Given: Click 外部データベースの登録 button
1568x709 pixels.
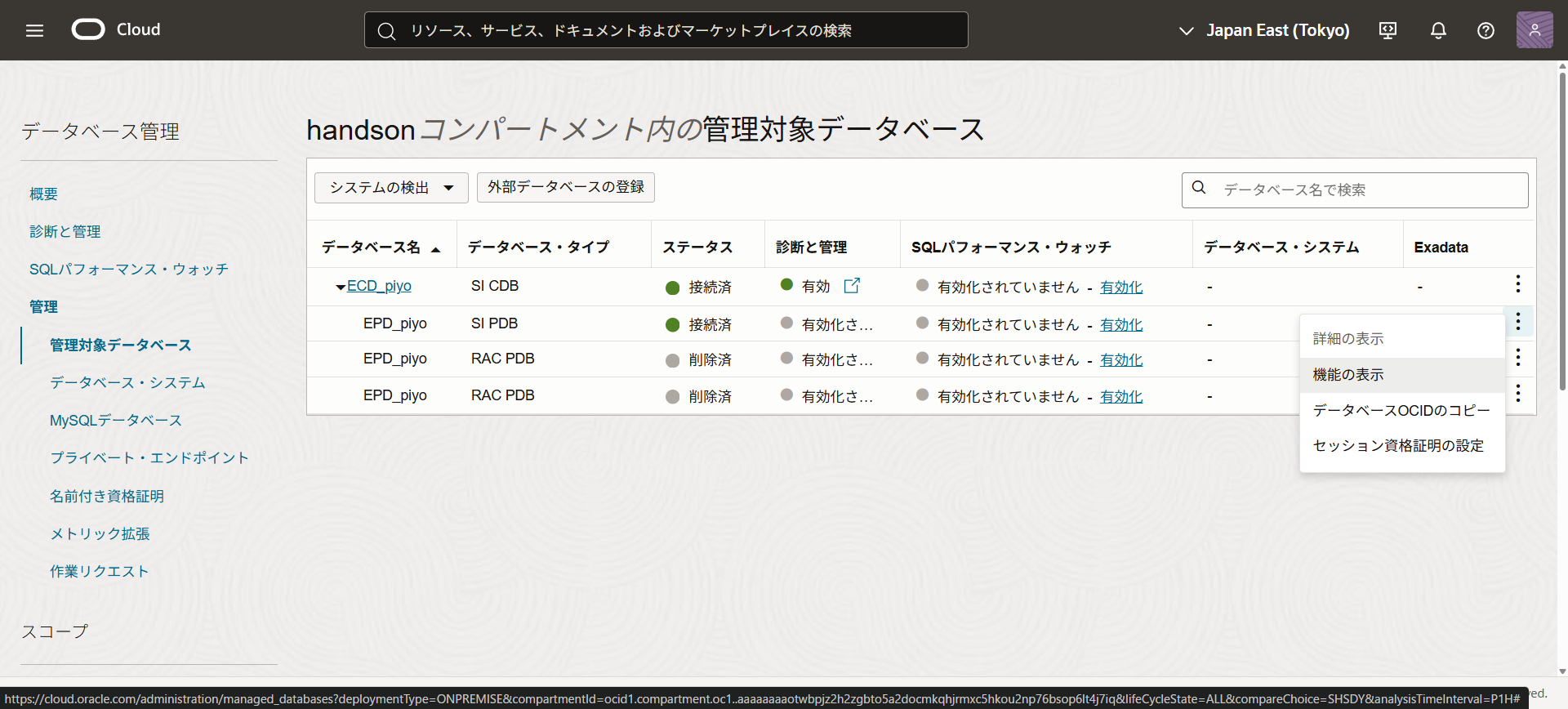Looking at the screenshot, I should (x=566, y=187).
